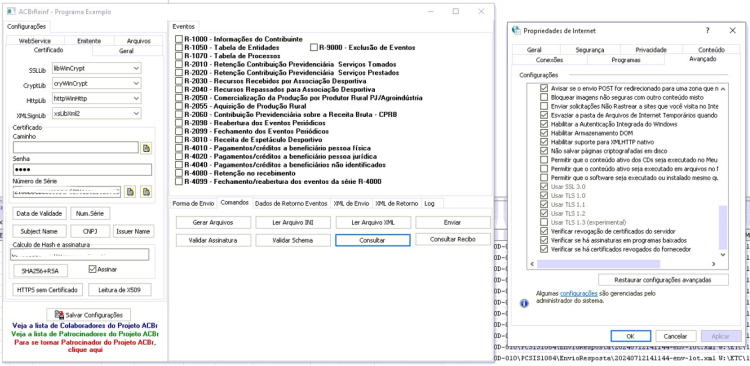Screen dimensions: 750x366
Task: Click OK in Propriedades de Internet
Action: 630,336
